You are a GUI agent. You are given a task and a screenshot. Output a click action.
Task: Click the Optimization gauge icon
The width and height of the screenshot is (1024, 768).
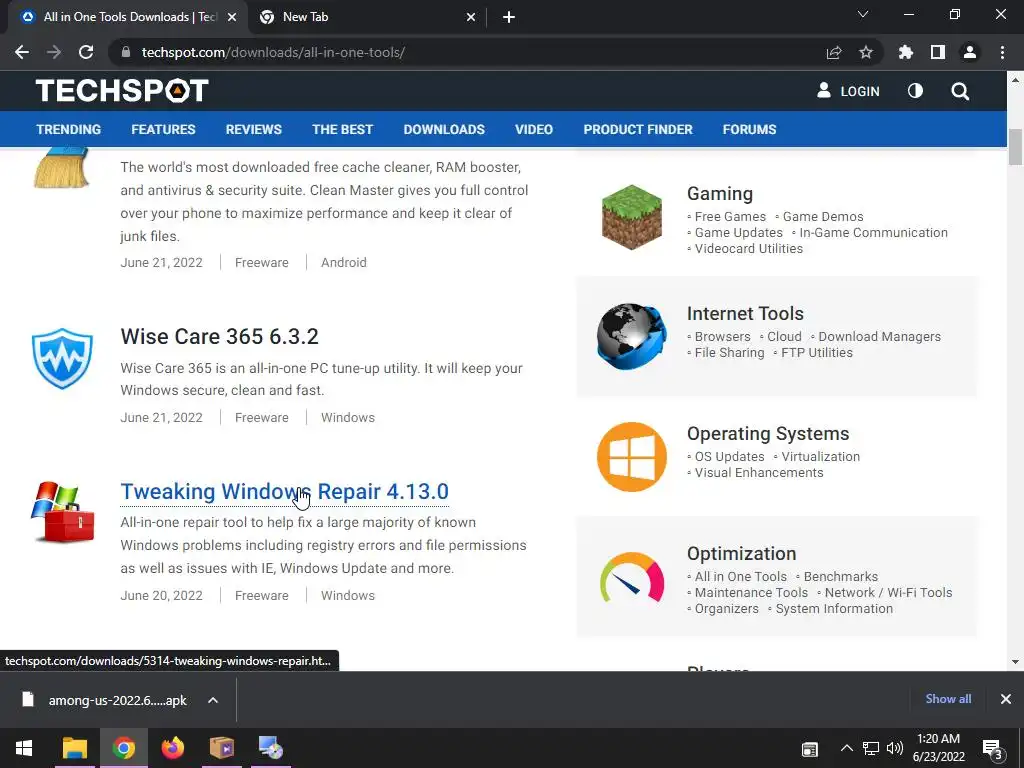(632, 577)
